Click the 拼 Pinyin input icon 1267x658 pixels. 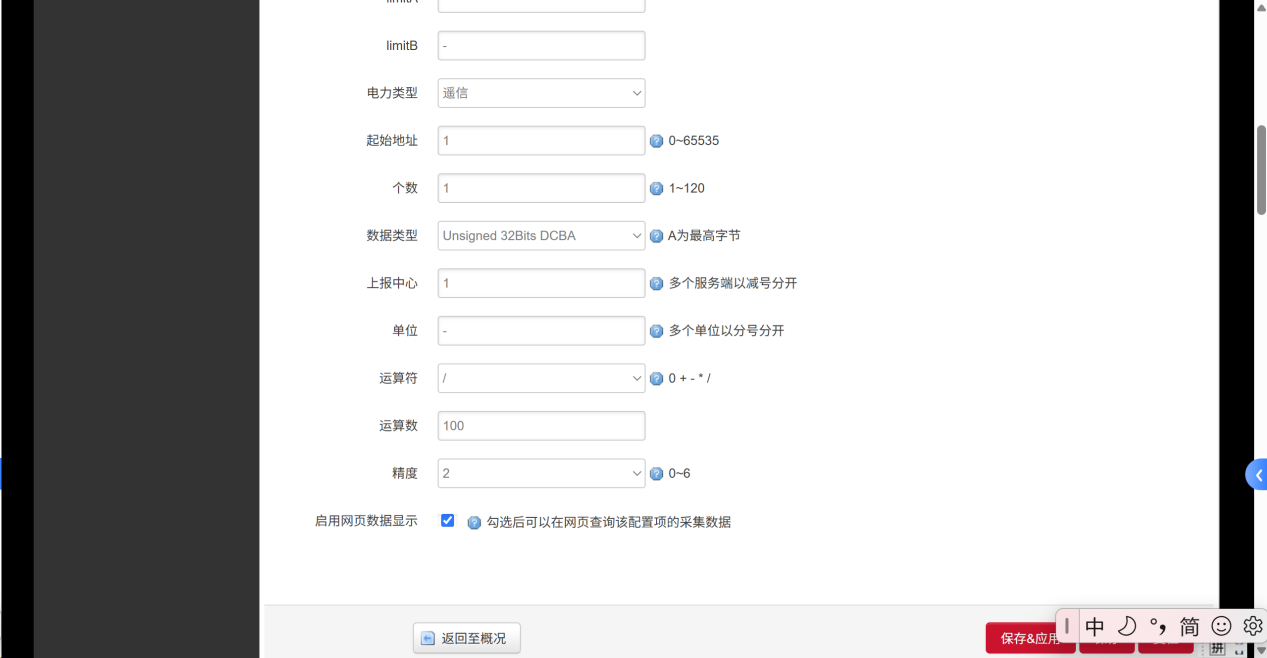coord(1218,647)
